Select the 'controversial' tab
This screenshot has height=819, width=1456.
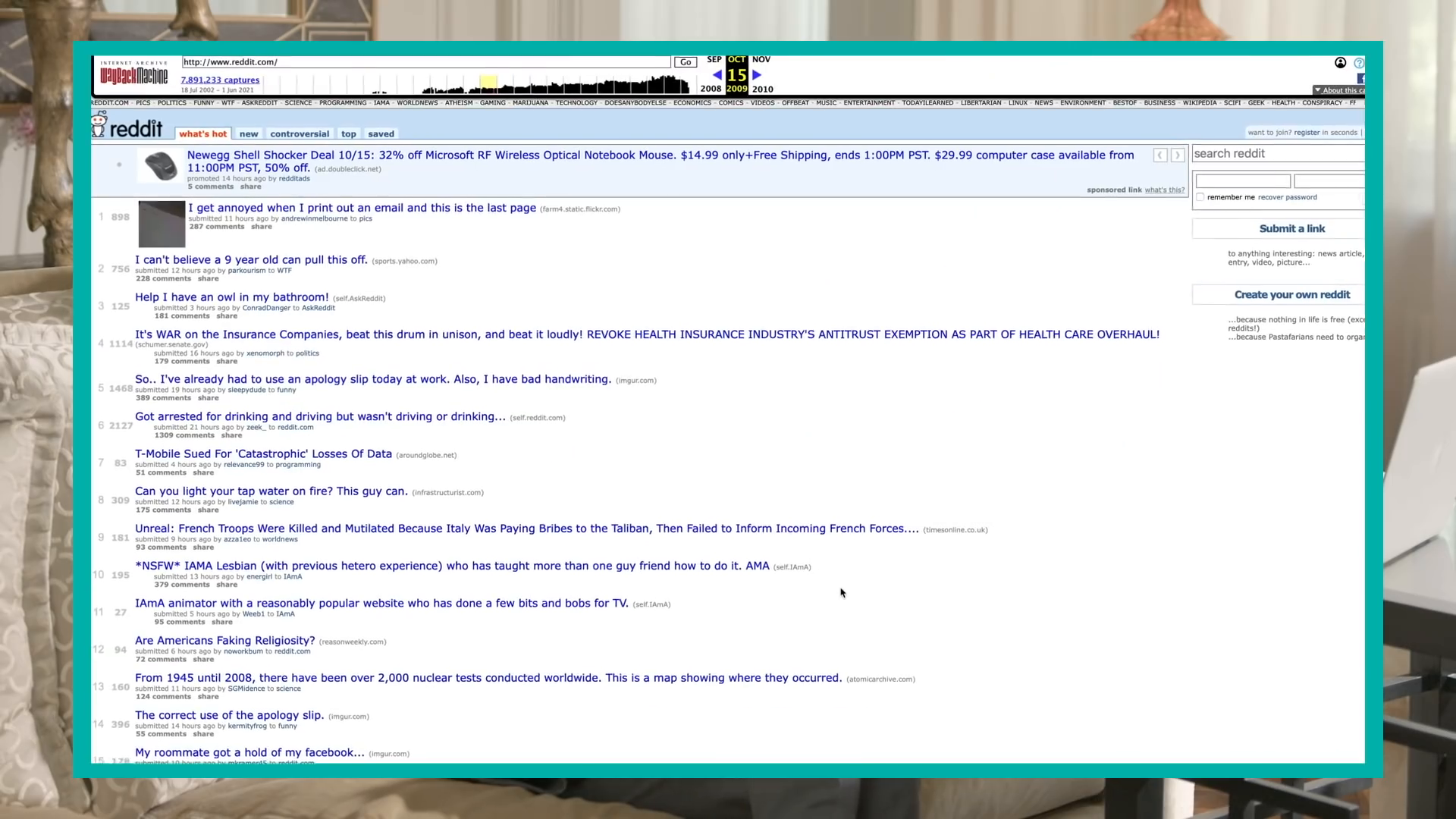pyautogui.click(x=300, y=133)
